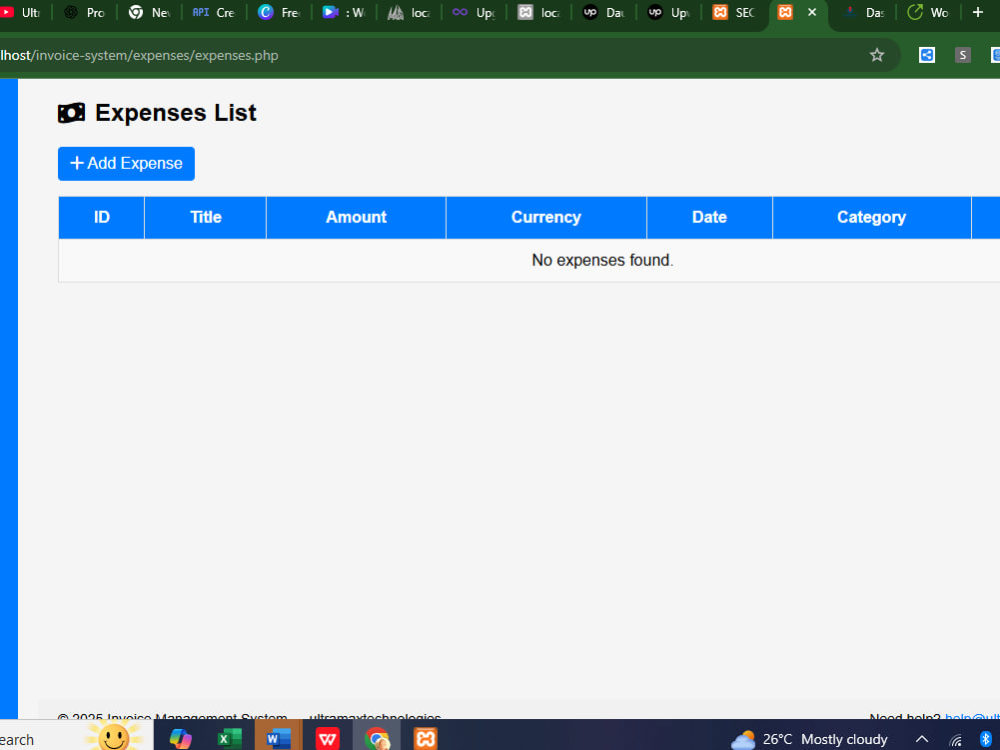
Task: Switch to the API 'Cre' tab
Action: [x=214, y=12]
